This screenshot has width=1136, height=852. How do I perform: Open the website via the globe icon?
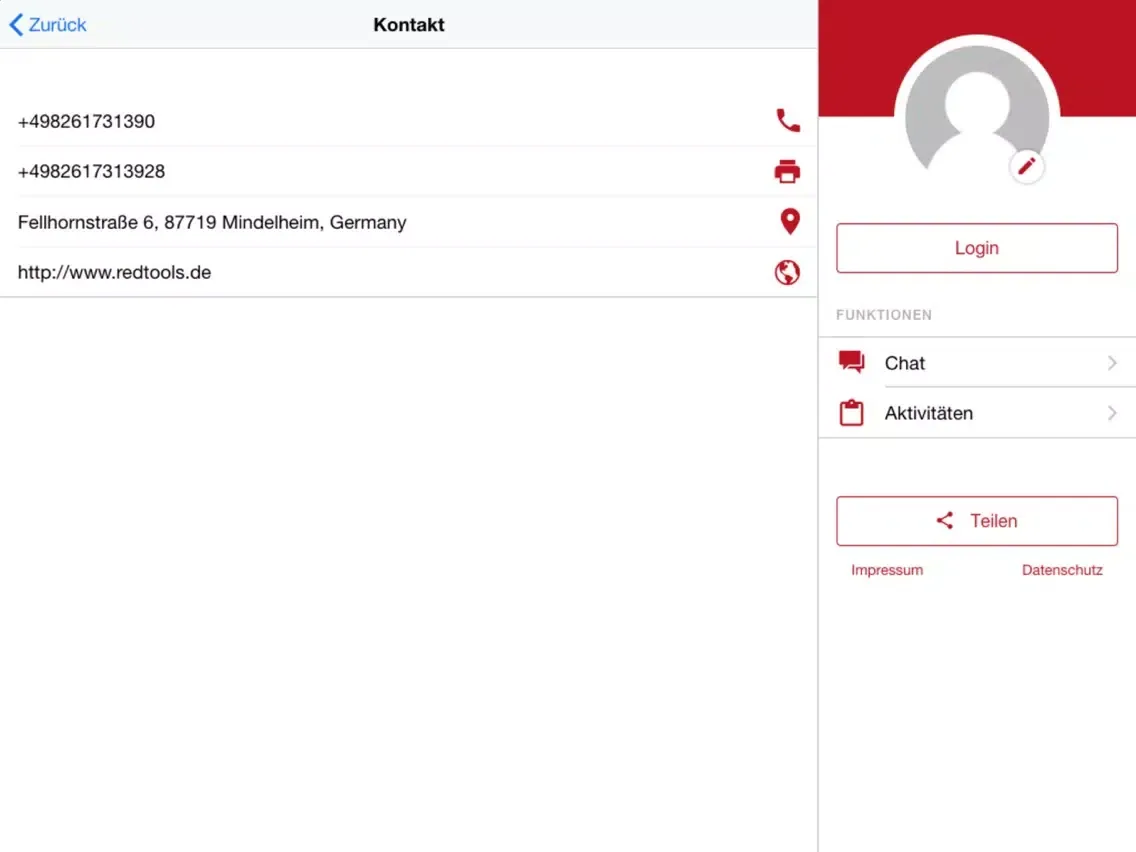tap(787, 271)
